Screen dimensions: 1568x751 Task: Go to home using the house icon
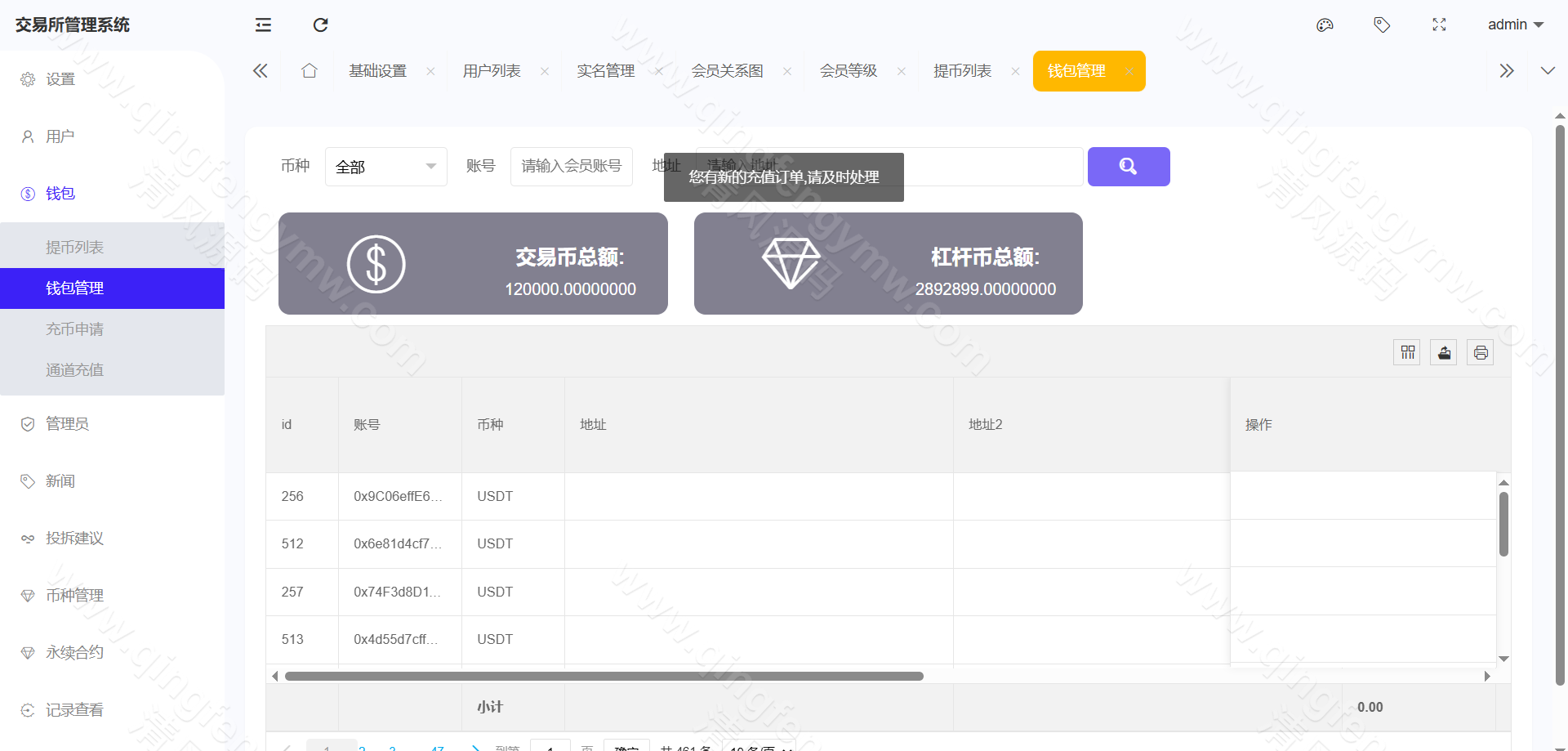coord(309,70)
